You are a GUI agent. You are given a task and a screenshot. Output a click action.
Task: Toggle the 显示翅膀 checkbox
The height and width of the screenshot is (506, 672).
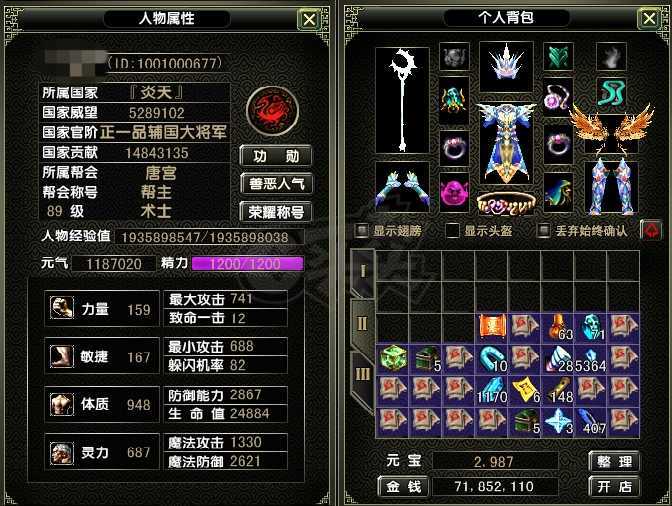tap(362, 231)
